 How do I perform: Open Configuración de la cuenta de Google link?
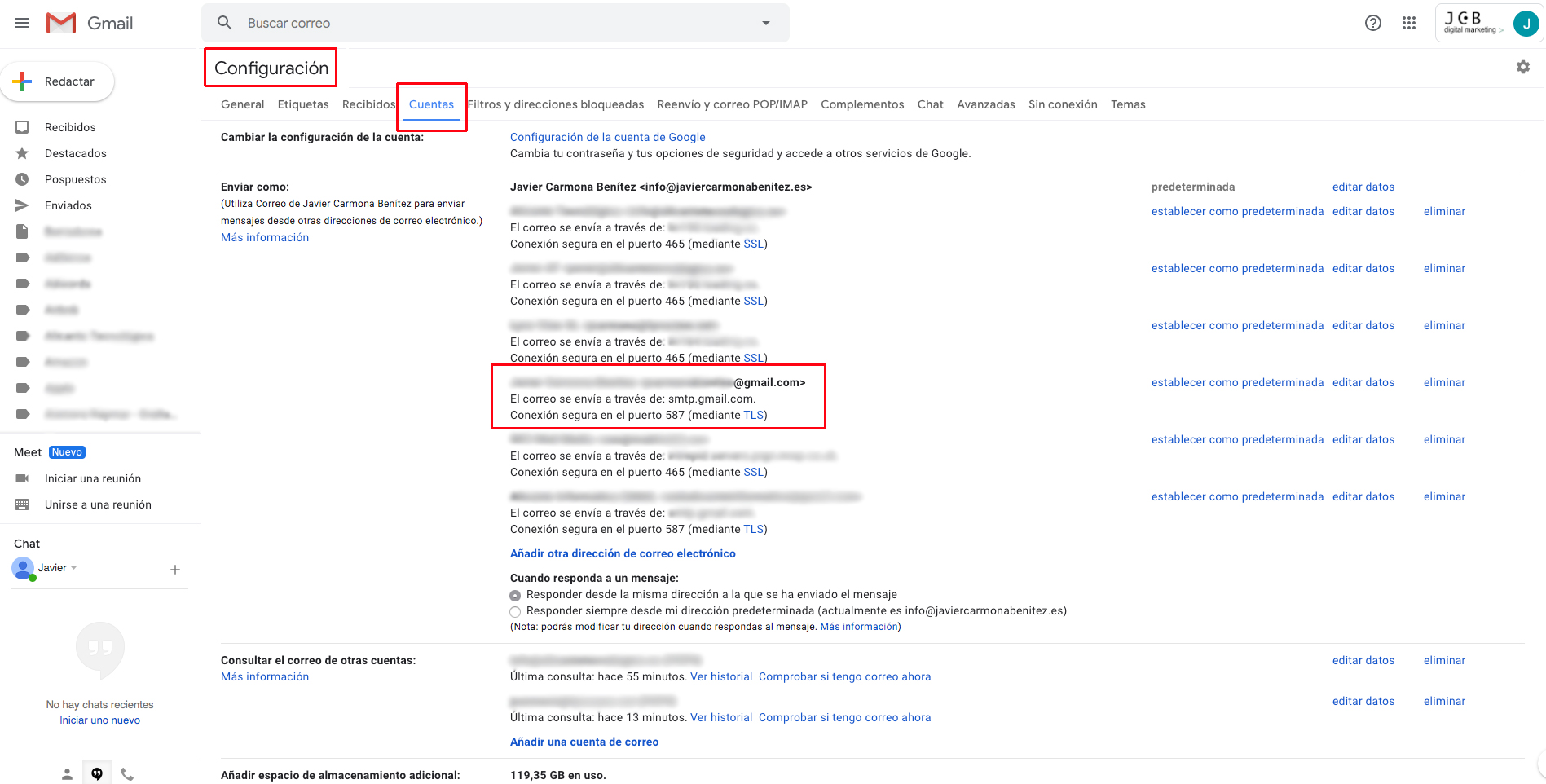click(608, 137)
